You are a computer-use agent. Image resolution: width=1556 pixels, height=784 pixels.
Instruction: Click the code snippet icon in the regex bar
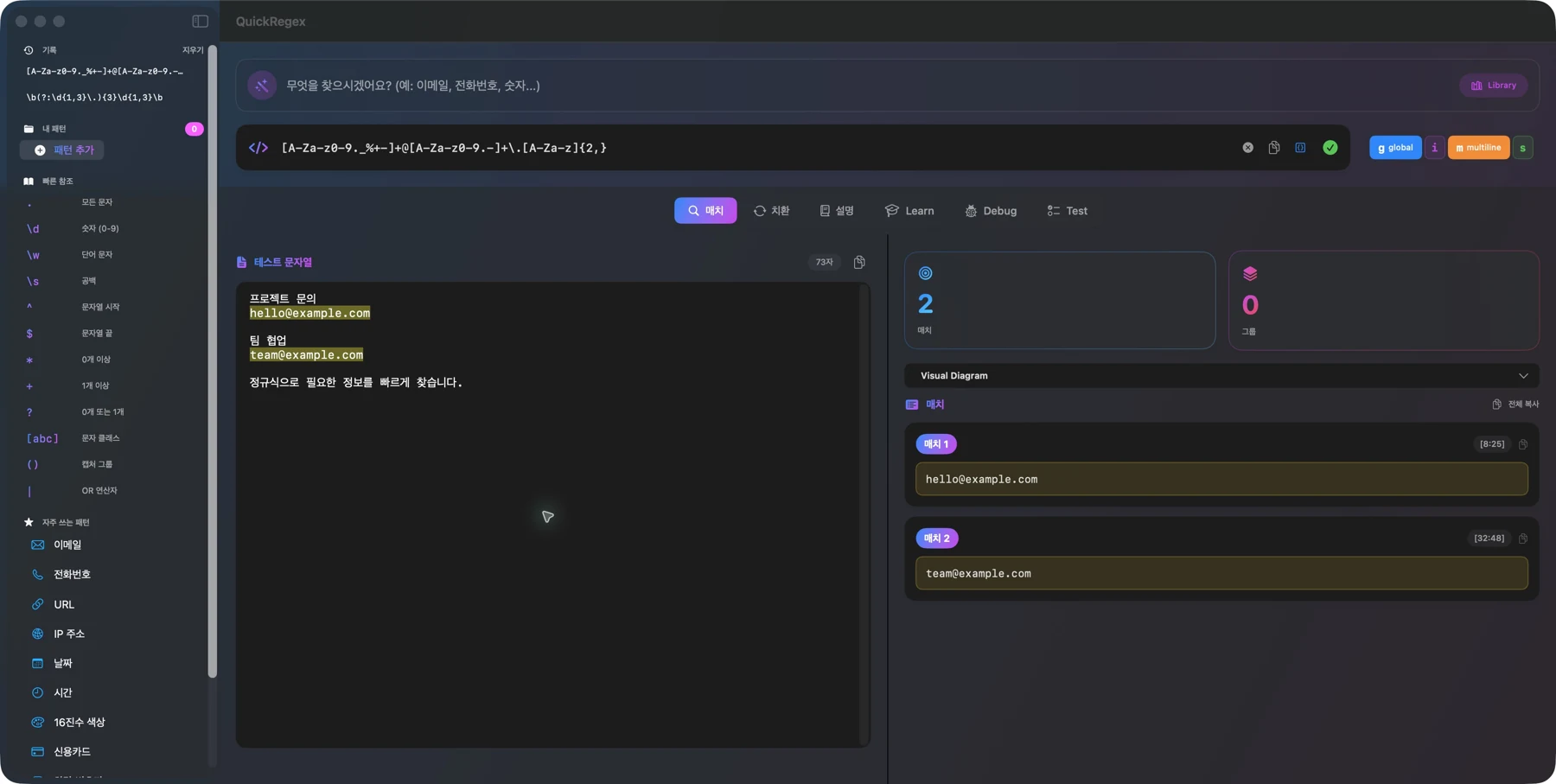pyautogui.click(x=1300, y=148)
